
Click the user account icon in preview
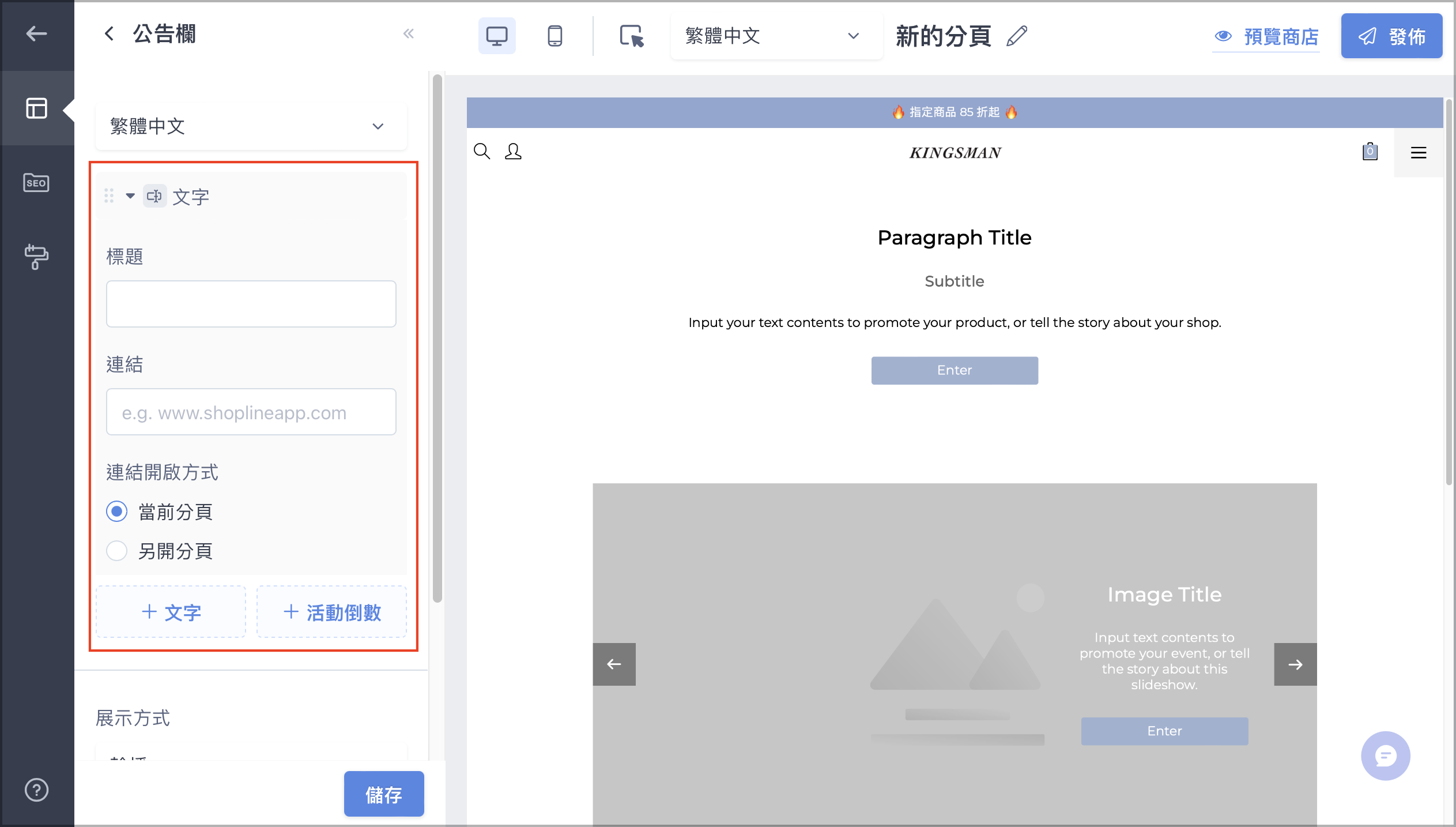tap(513, 152)
